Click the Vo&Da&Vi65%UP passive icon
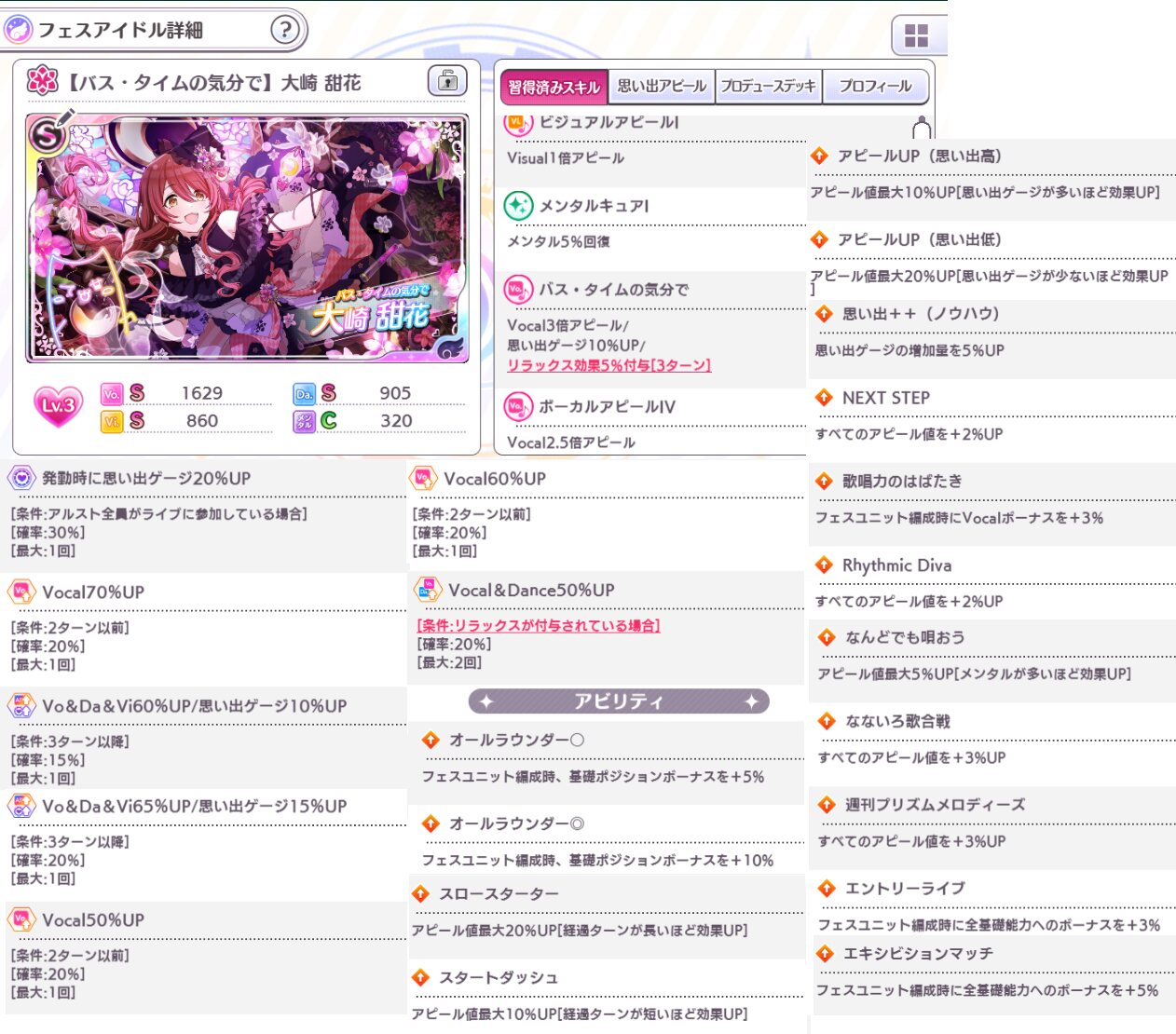Viewport: 1176px width, 1034px height. tap(21, 806)
